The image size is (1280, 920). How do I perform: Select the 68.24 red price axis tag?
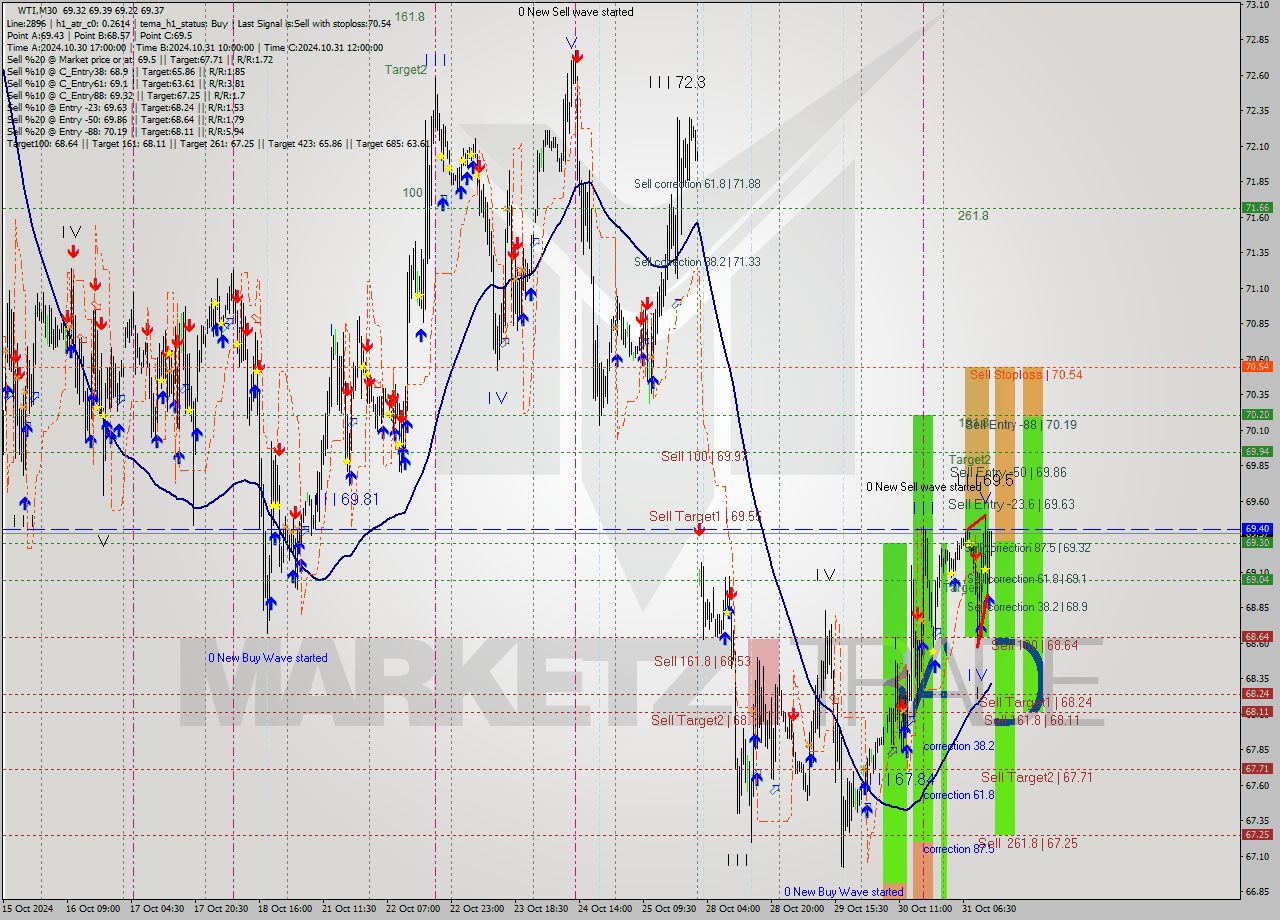[x=1257, y=693]
